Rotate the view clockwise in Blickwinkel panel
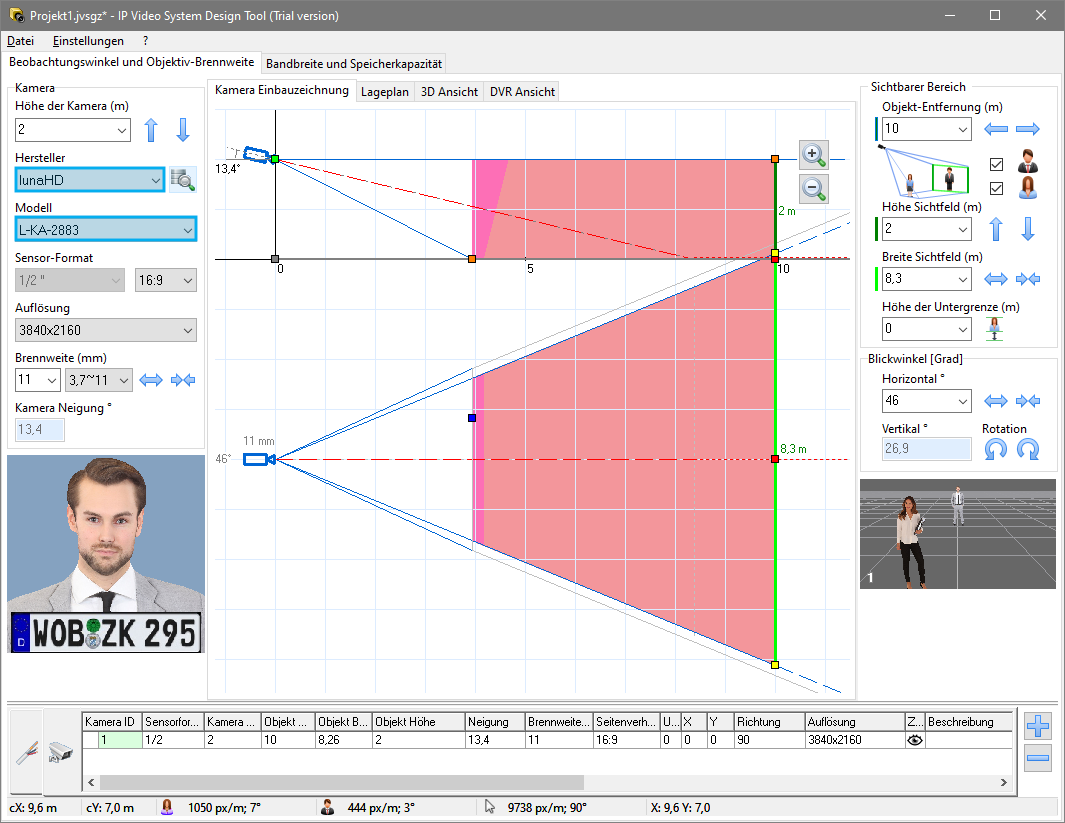 coord(1027,449)
